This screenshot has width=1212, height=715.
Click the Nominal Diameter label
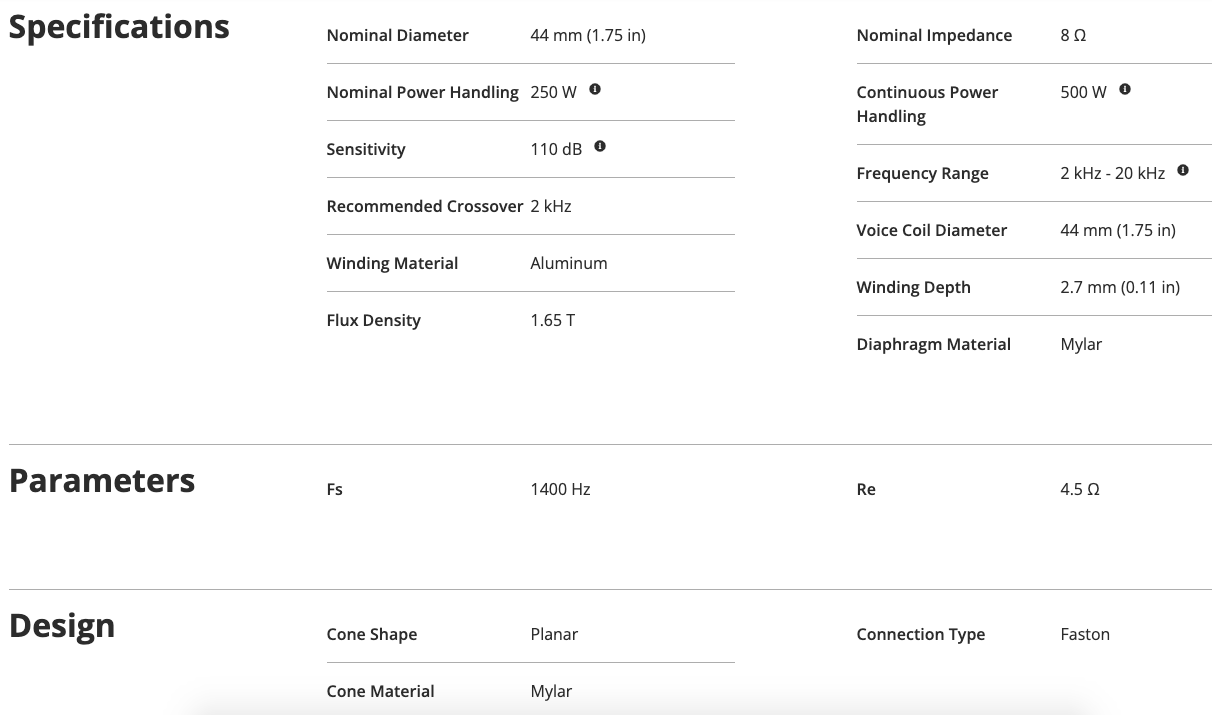(x=397, y=35)
